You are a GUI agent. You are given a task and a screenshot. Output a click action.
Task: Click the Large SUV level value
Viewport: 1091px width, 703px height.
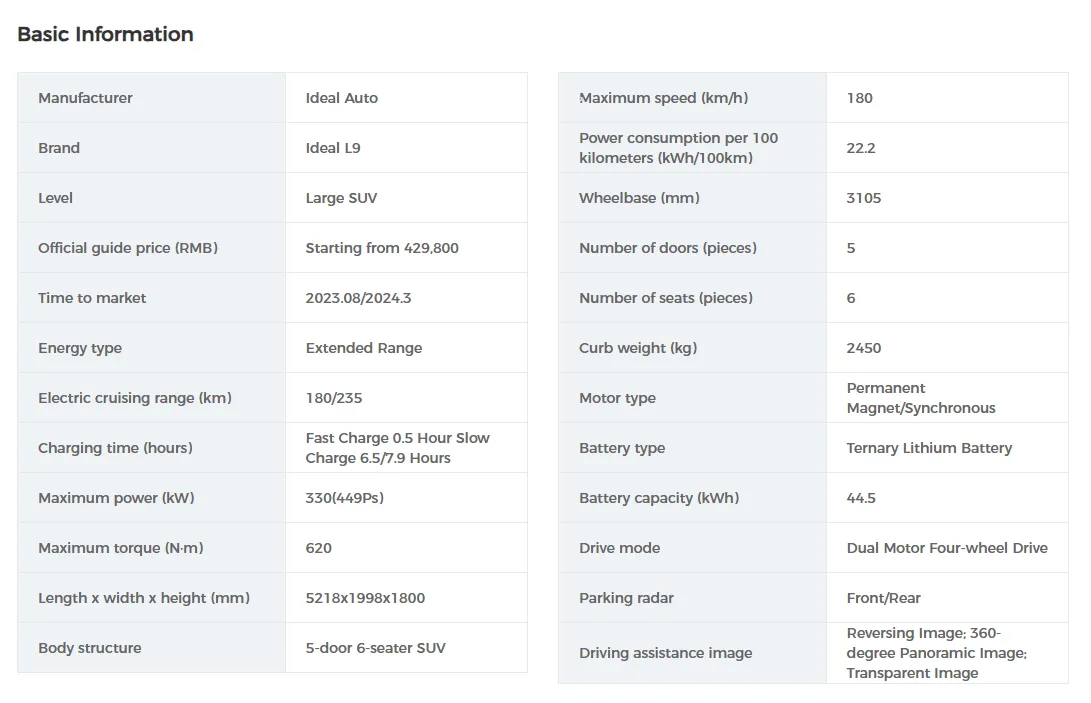[x=341, y=198]
